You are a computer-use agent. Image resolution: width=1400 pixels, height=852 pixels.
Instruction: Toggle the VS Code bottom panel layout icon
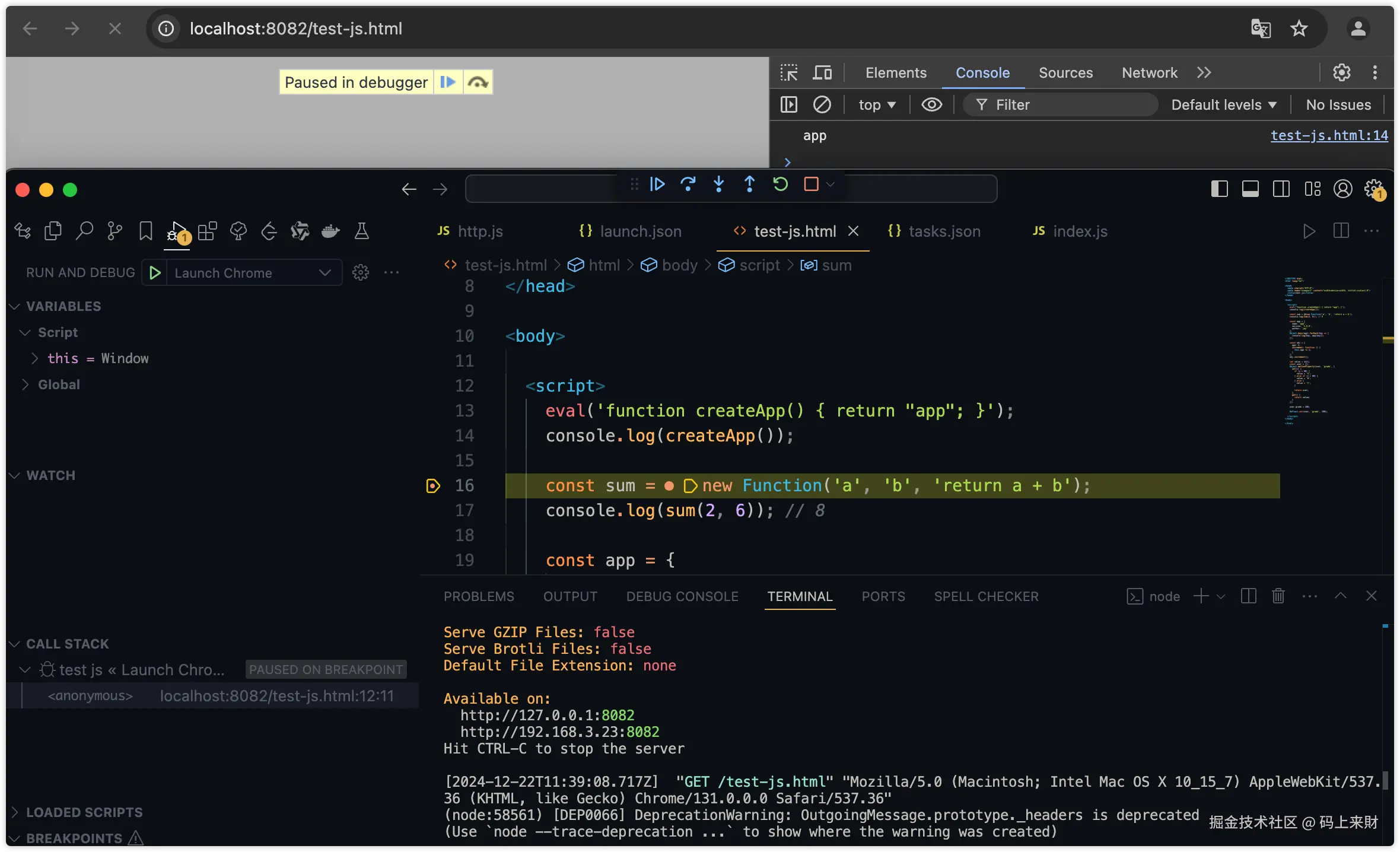coord(1250,189)
